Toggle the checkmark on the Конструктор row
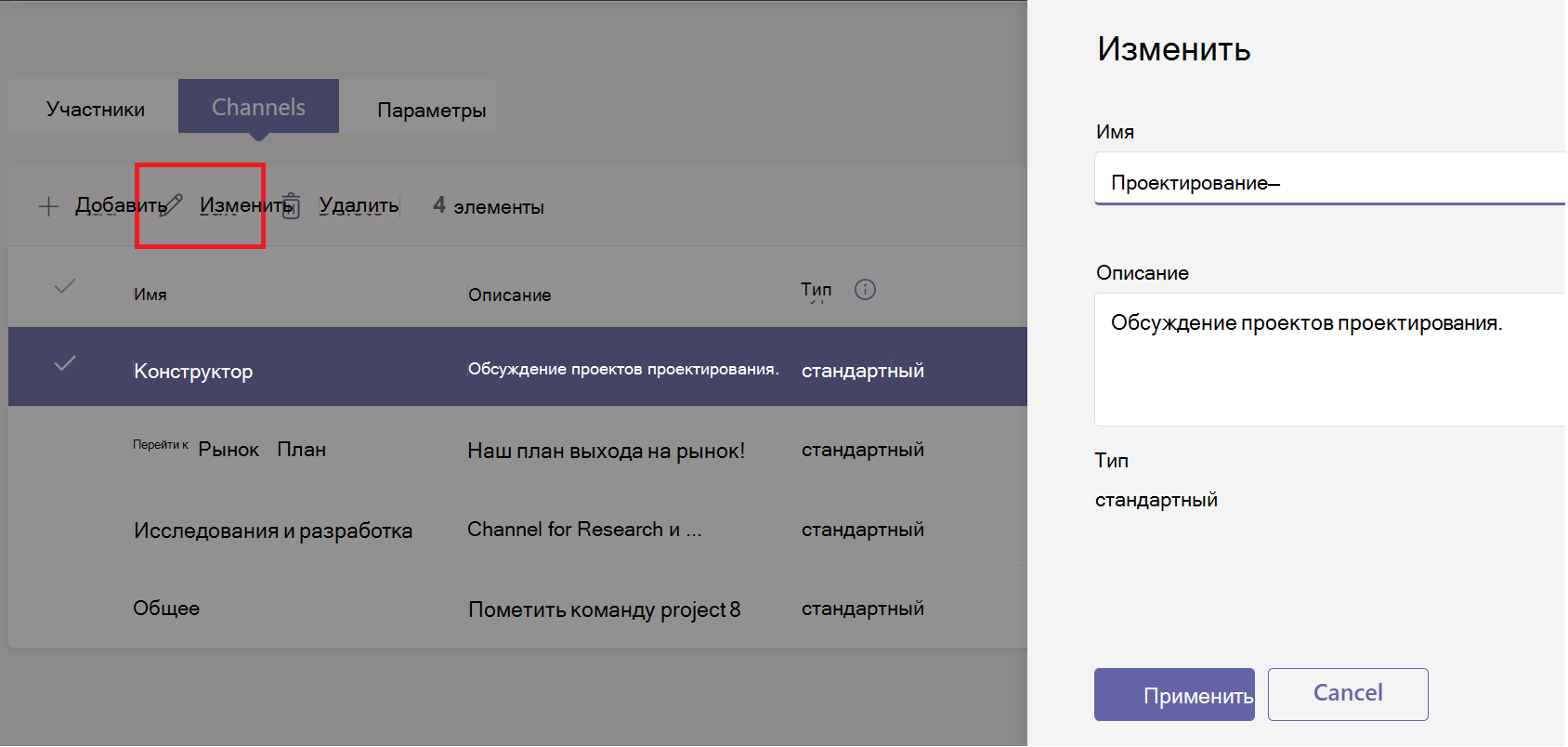This screenshot has width=1568, height=747. (x=64, y=363)
